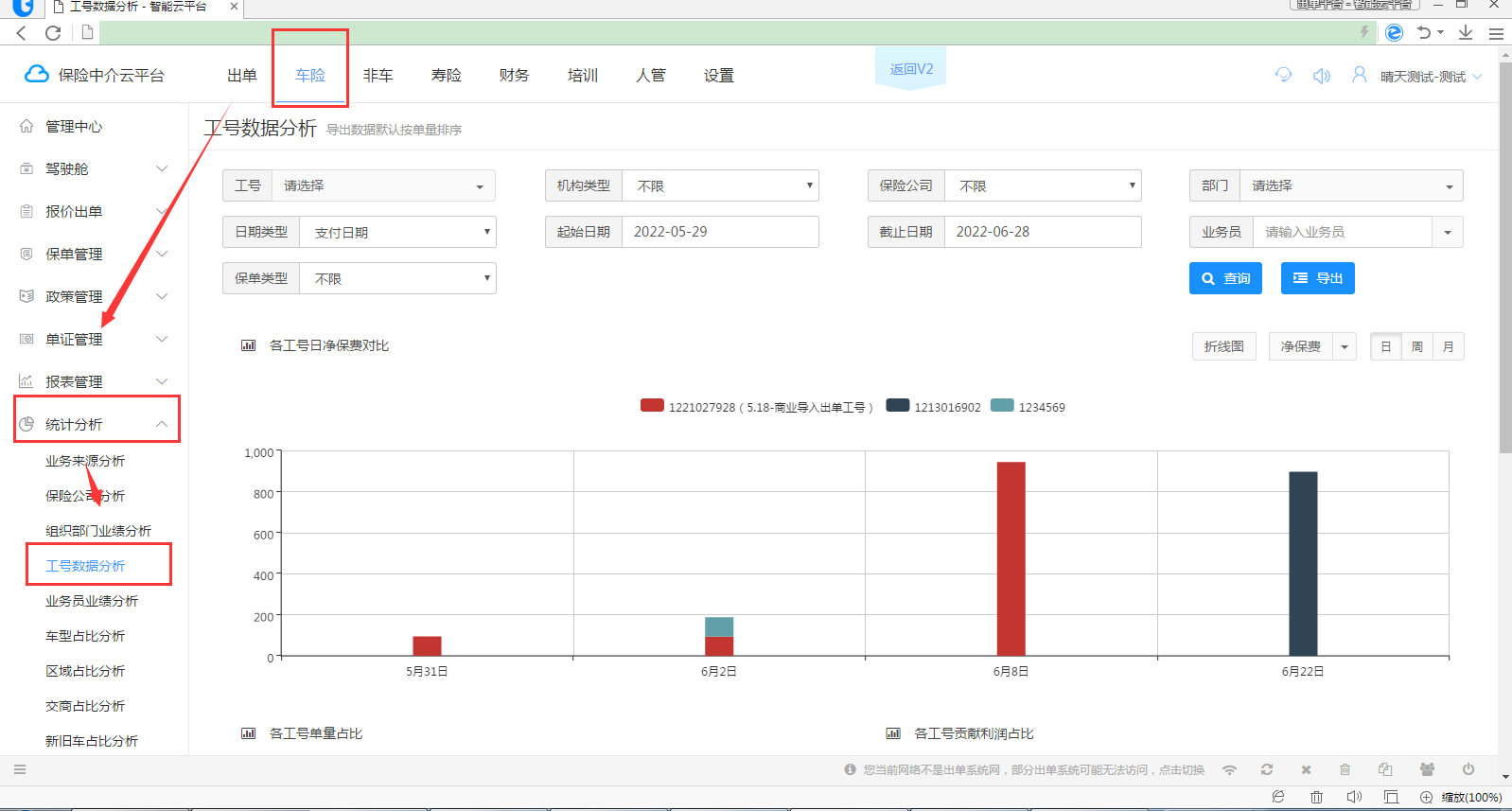
Task: Click the IE compatibility mode icon
Action: click(x=1394, y=33)
